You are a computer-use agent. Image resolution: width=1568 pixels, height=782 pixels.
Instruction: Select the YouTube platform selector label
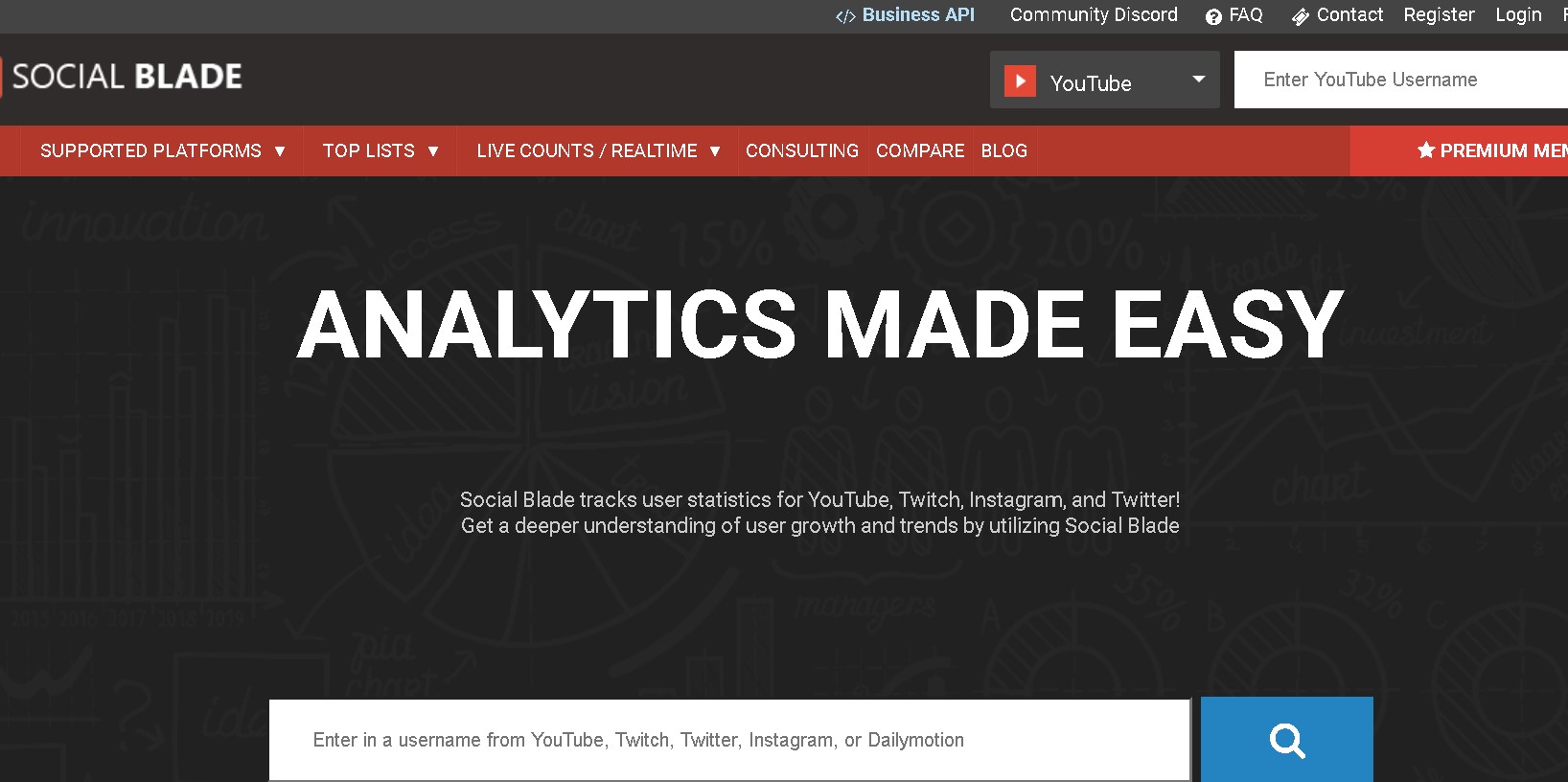(x=1091, y=83)
